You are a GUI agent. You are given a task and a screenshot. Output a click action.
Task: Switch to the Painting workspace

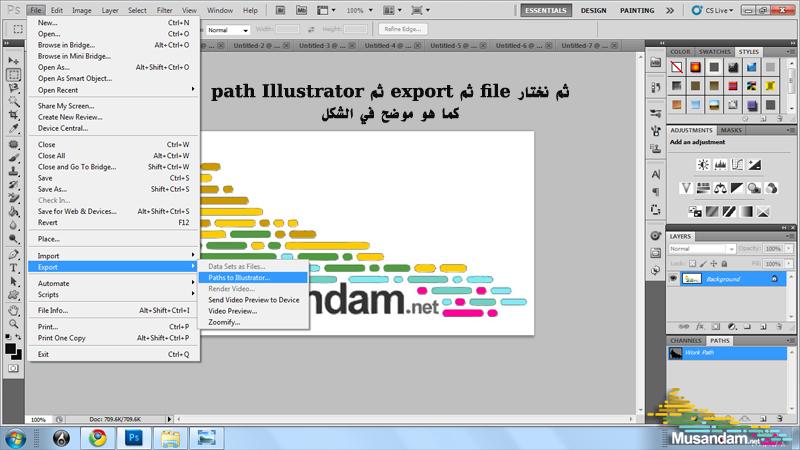(637, 10)
